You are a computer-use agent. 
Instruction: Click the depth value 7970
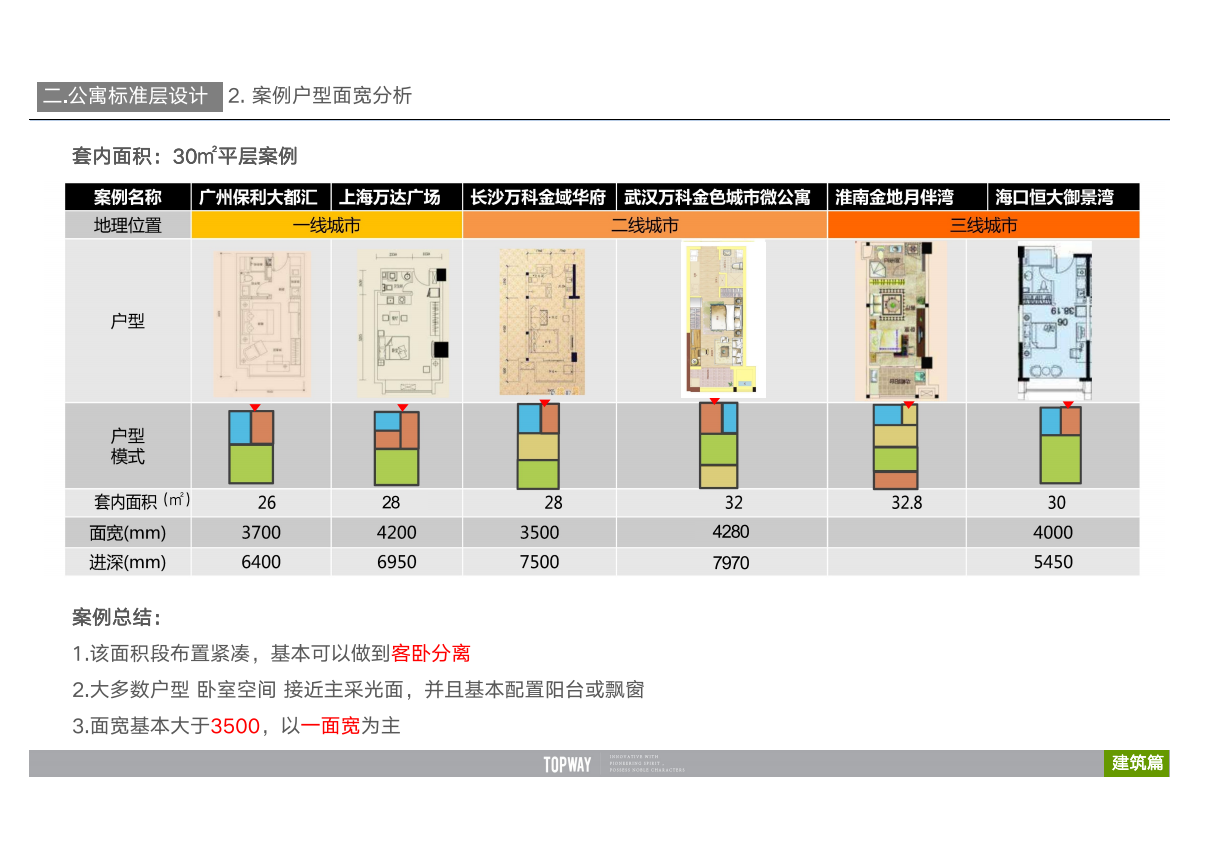(x=731, y=563)
